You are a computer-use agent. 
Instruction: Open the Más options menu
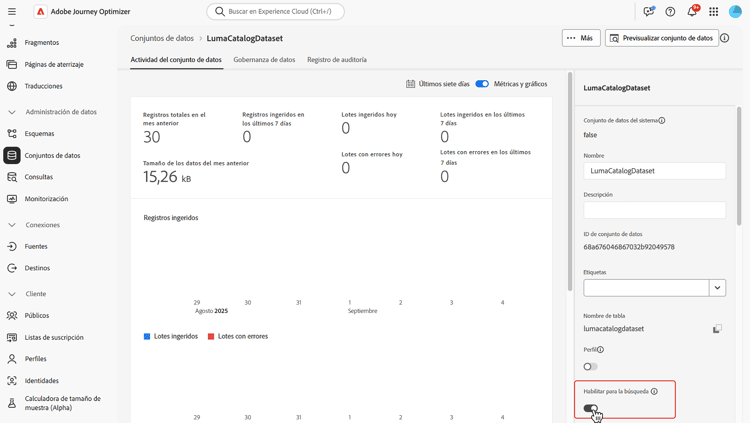[x=581, y=38]
